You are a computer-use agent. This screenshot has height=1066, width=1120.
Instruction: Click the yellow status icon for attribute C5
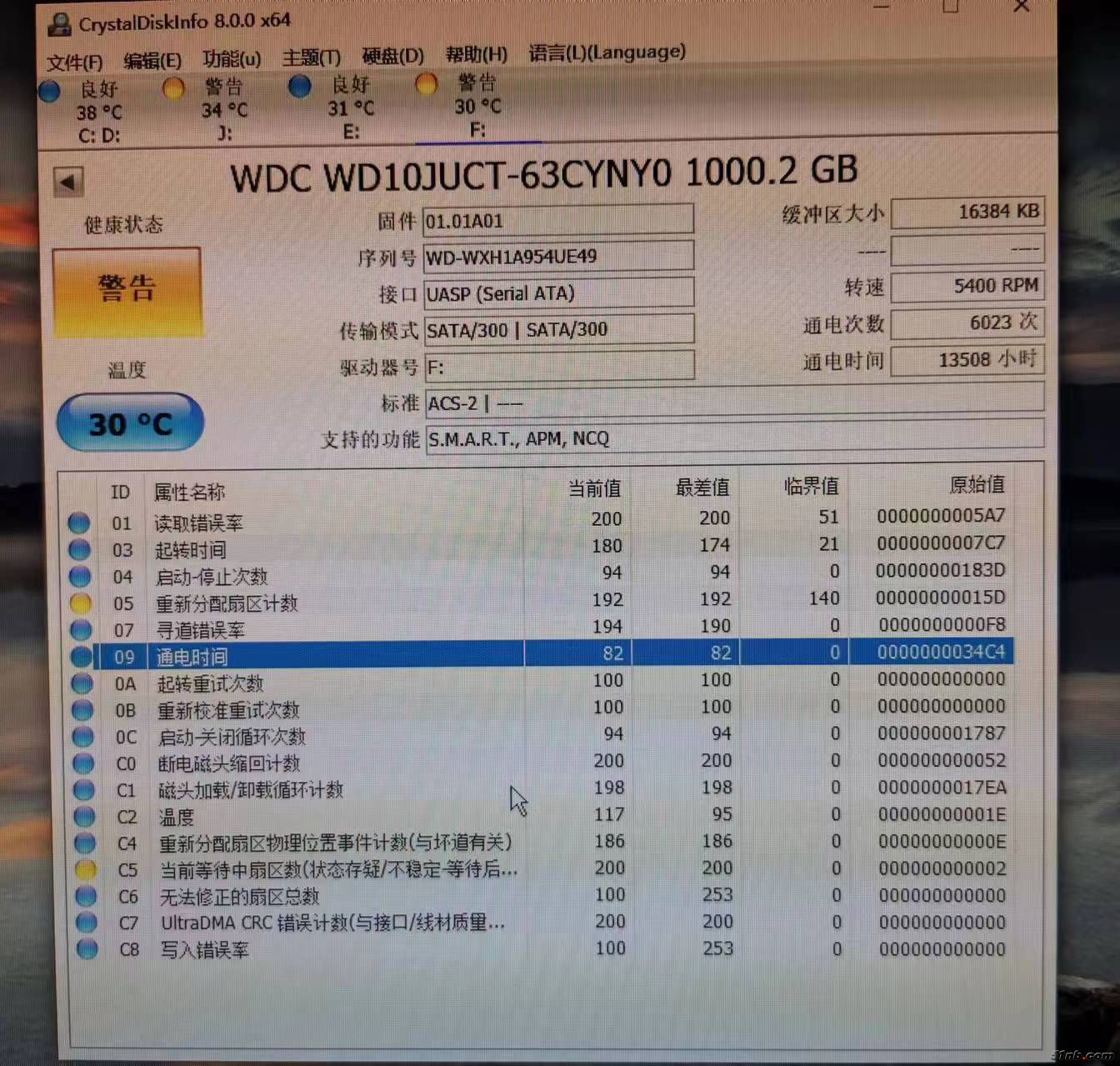coord(85,870)
